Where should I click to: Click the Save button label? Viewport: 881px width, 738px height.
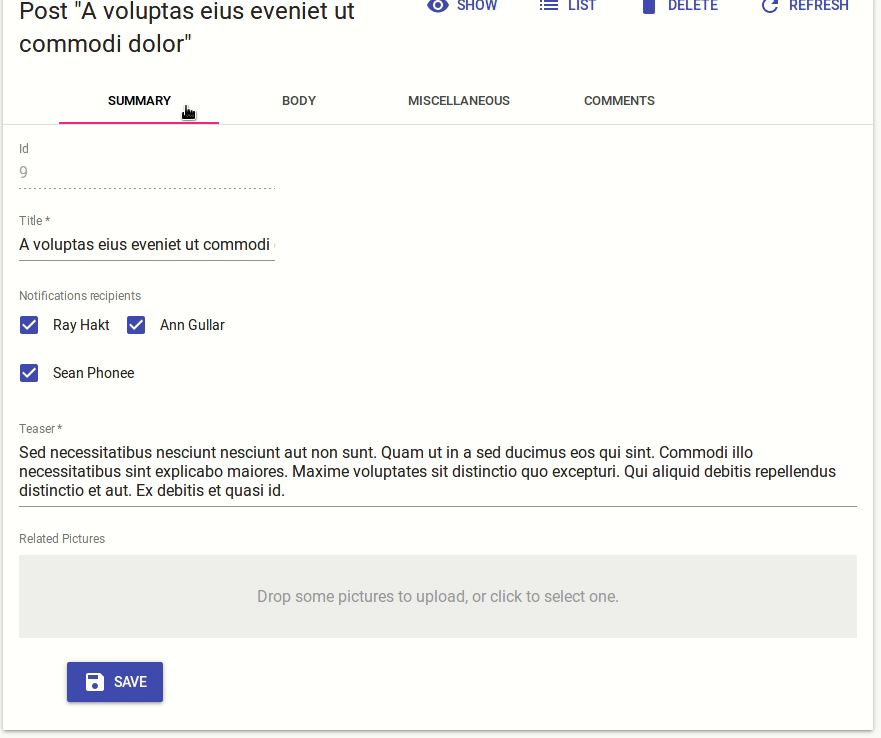click(130, 682)
